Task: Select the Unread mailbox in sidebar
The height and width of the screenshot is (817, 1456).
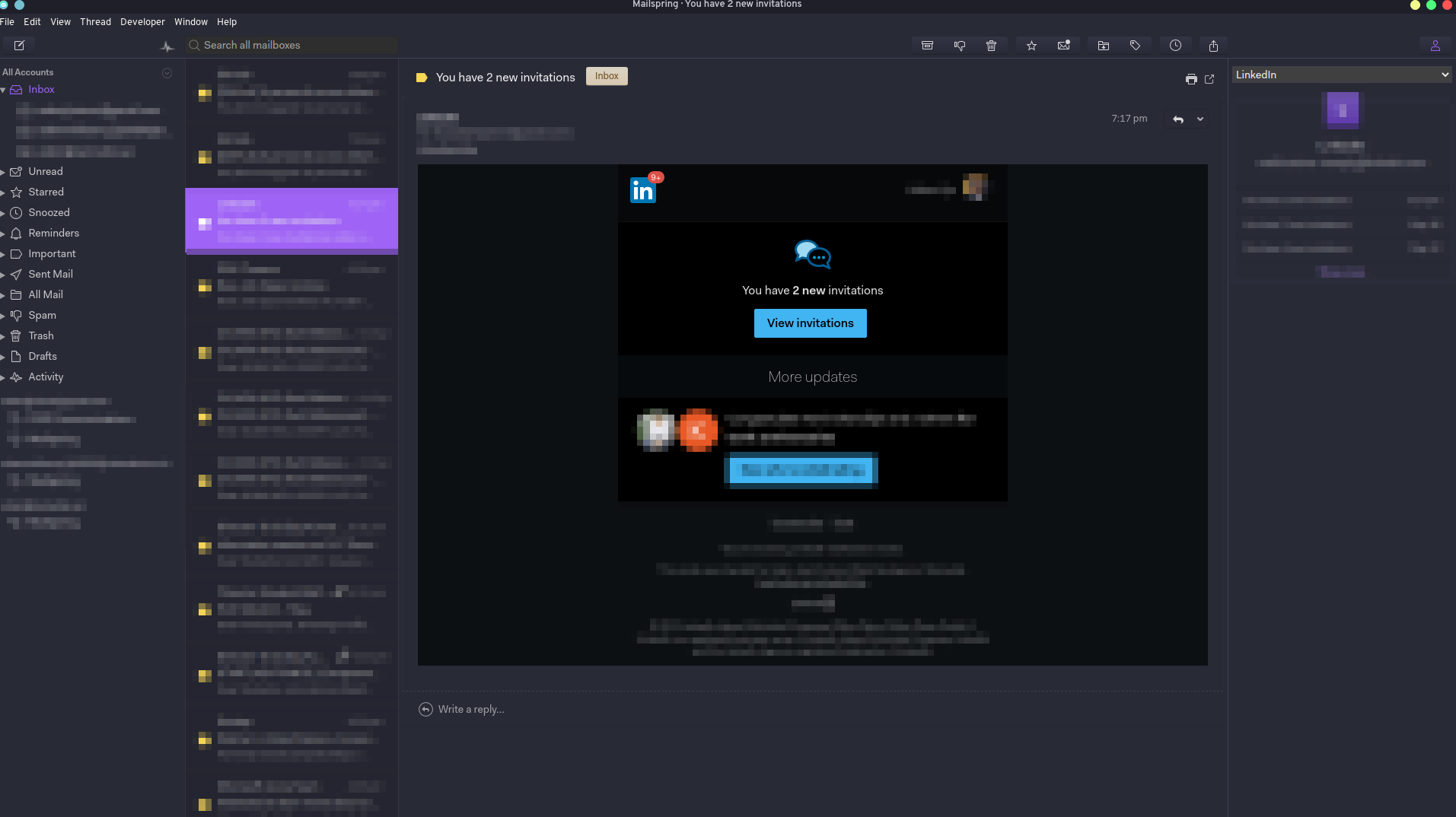Action: [46, 171]
